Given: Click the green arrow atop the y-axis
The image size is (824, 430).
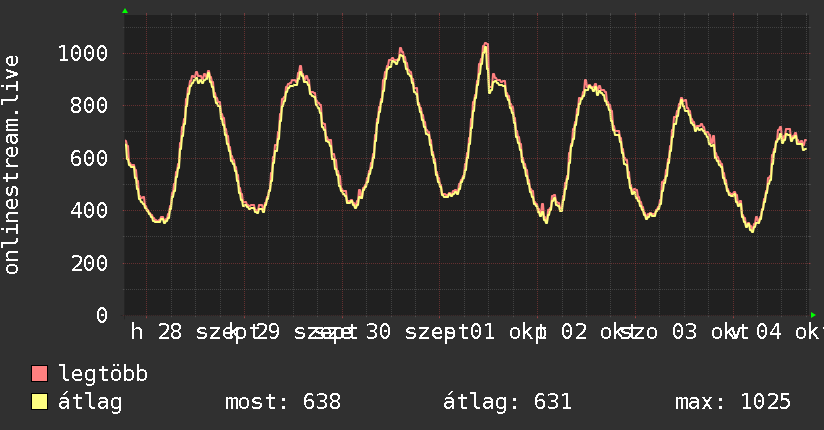Looking at the screenshot, I should (x=125, y=11).
